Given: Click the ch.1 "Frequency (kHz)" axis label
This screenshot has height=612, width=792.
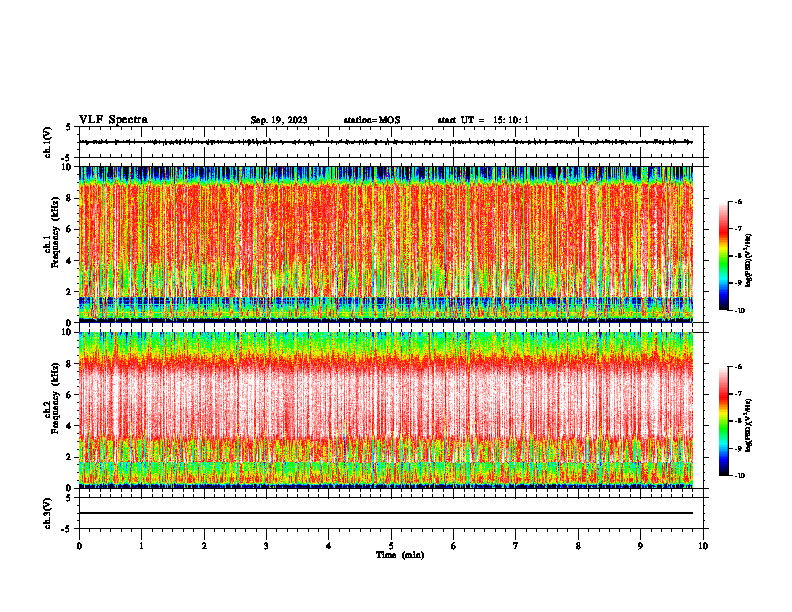Looking at the screenshot, I should 55,232.
